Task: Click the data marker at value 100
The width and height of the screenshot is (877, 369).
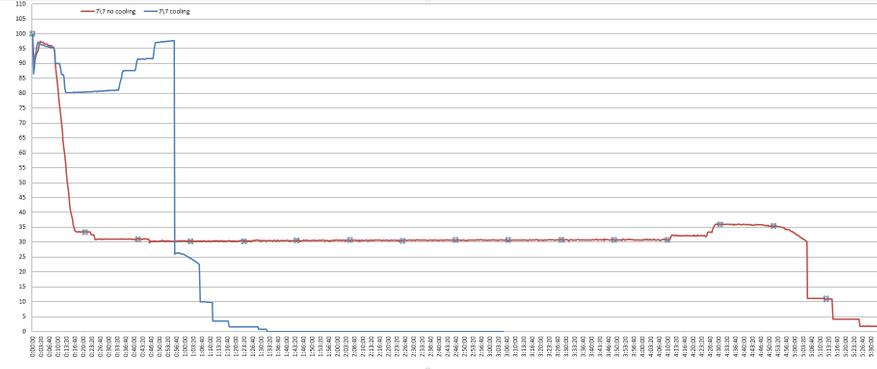Action: pyautogui.click(x=32, y=34)
